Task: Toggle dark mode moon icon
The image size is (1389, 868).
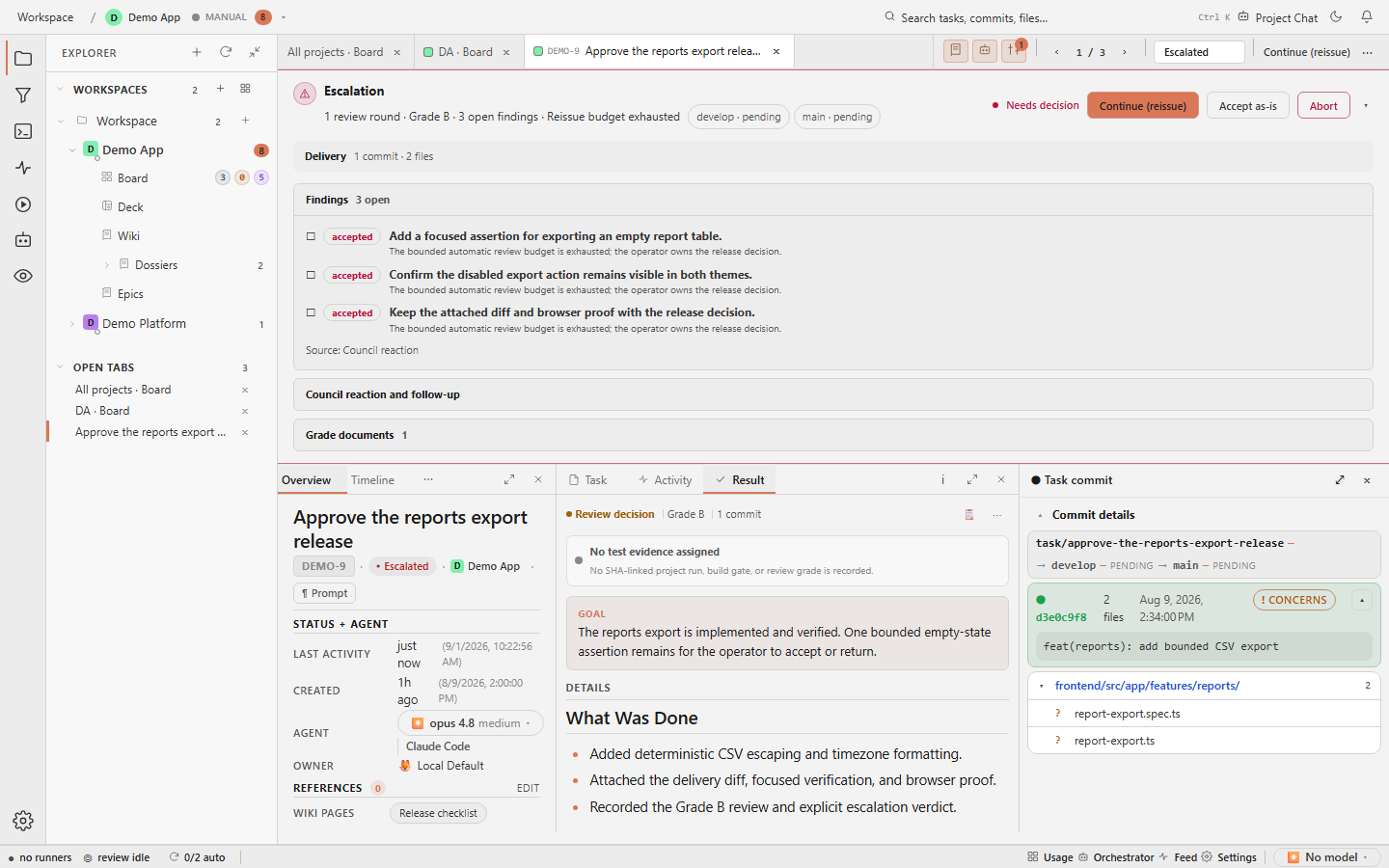Action: (1336, 16)
